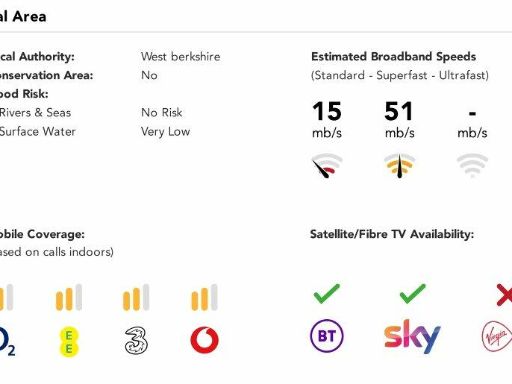The width and height of the screenshot is (512, 384).
Task: Click the Standard broadband speed gauge icon
Action: [x=327, y=166]
